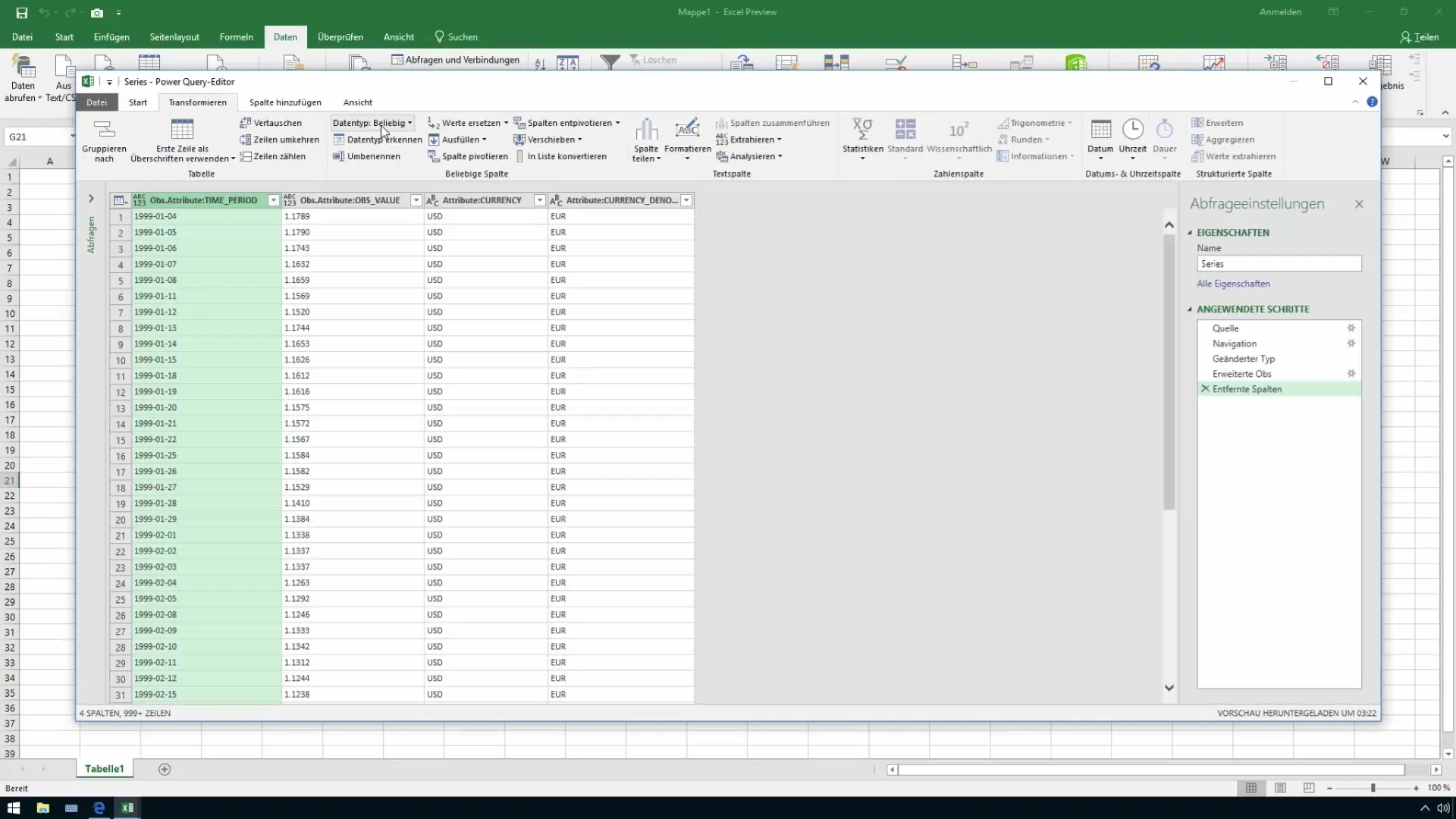Switch to Spalte hinzufügen tab
1456x819 pixels.
click(285, 102)
